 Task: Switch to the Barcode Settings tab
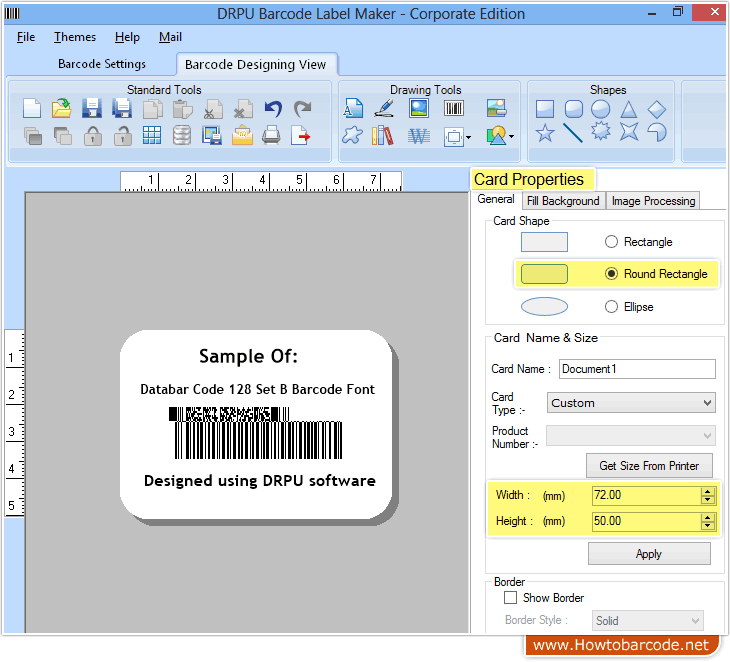point(102,64)
